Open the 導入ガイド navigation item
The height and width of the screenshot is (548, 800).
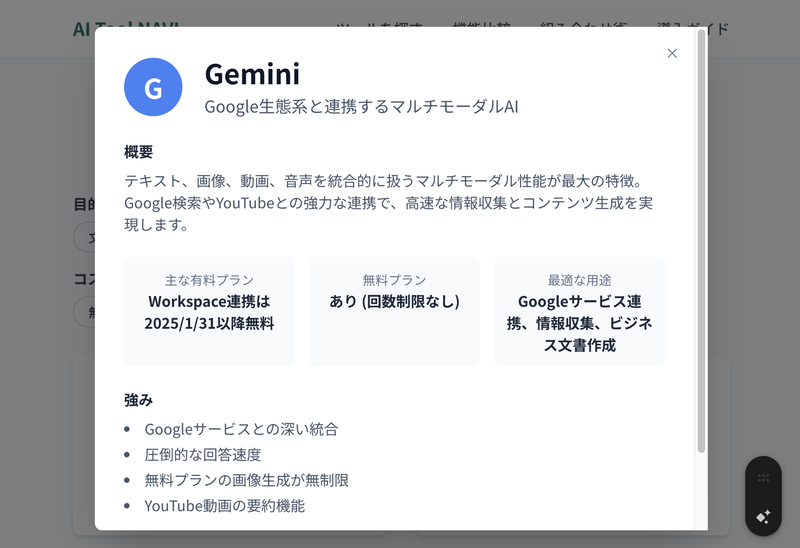[693, 28]
